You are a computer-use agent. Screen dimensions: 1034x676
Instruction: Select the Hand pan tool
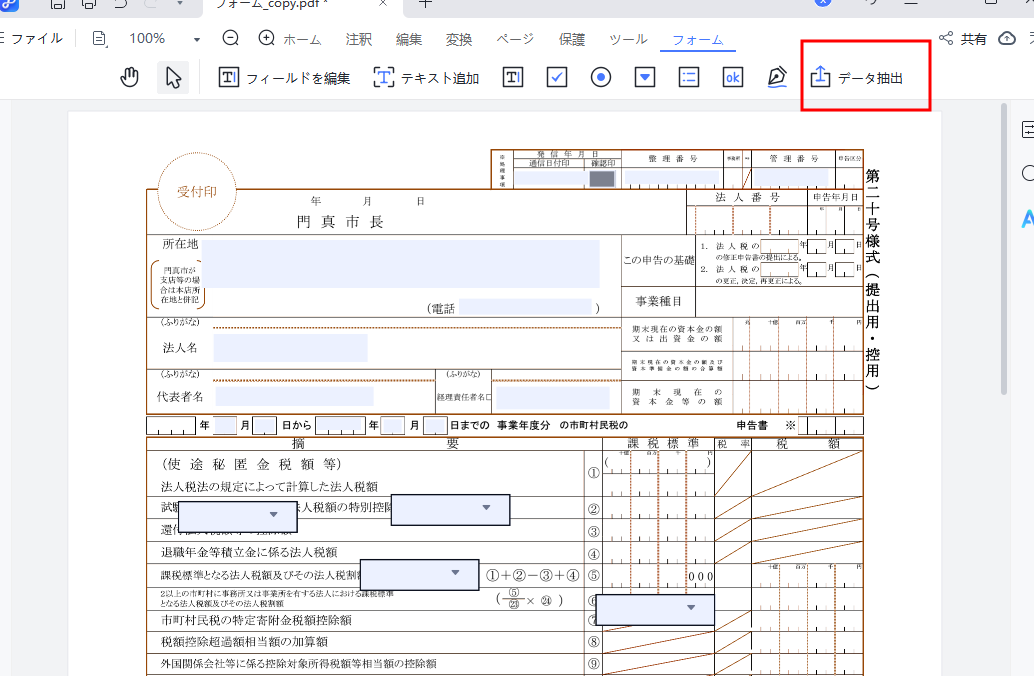click(128, 77)
